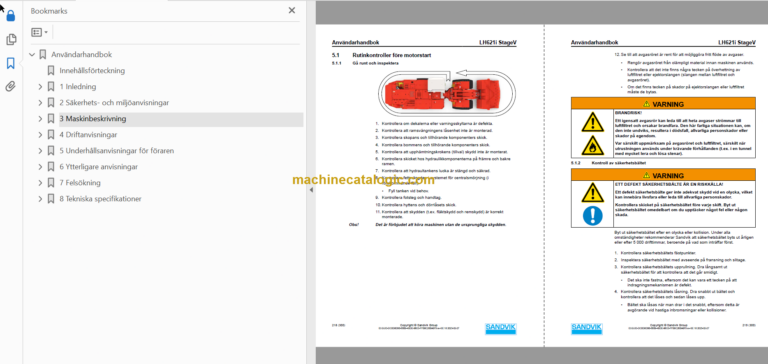Click the bookmark icon beside Innehållsförteckning

coord(51,71)
